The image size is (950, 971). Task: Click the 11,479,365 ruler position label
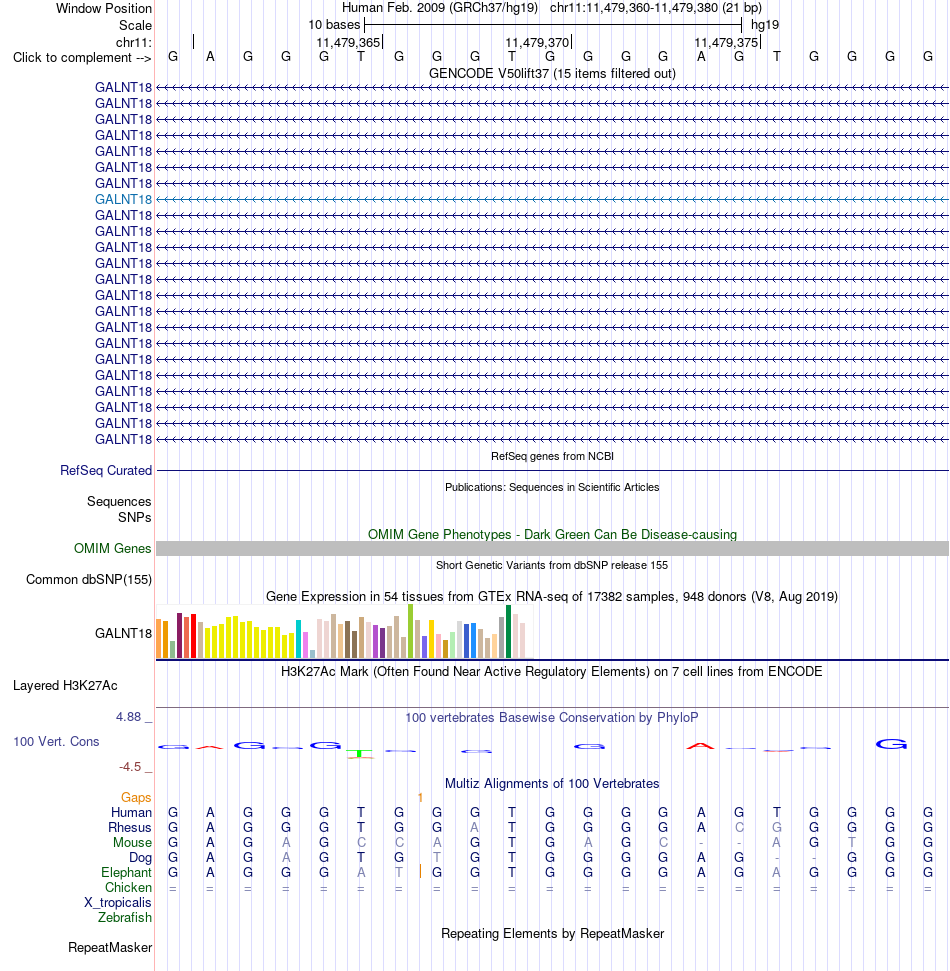tap(348, 42)
